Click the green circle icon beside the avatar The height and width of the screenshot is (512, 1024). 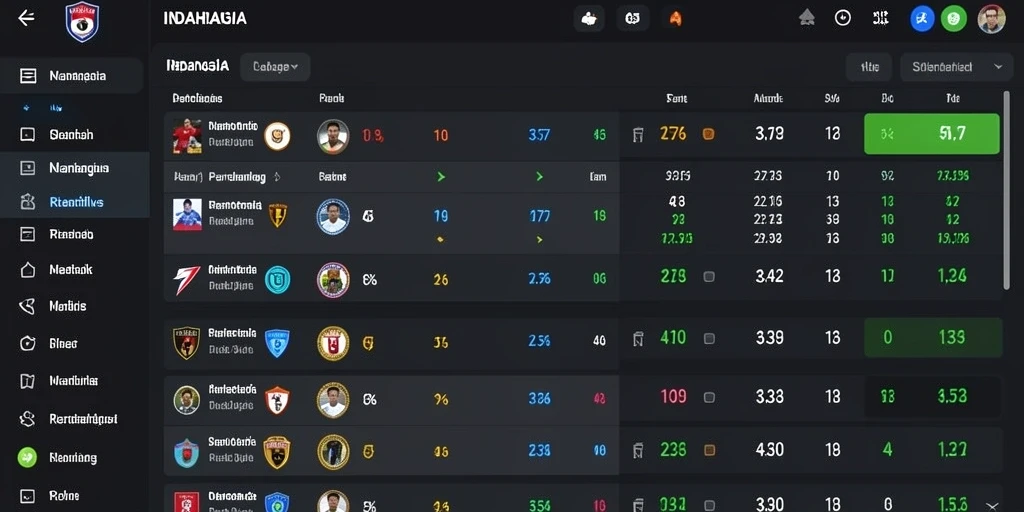[x=953, y=19]
